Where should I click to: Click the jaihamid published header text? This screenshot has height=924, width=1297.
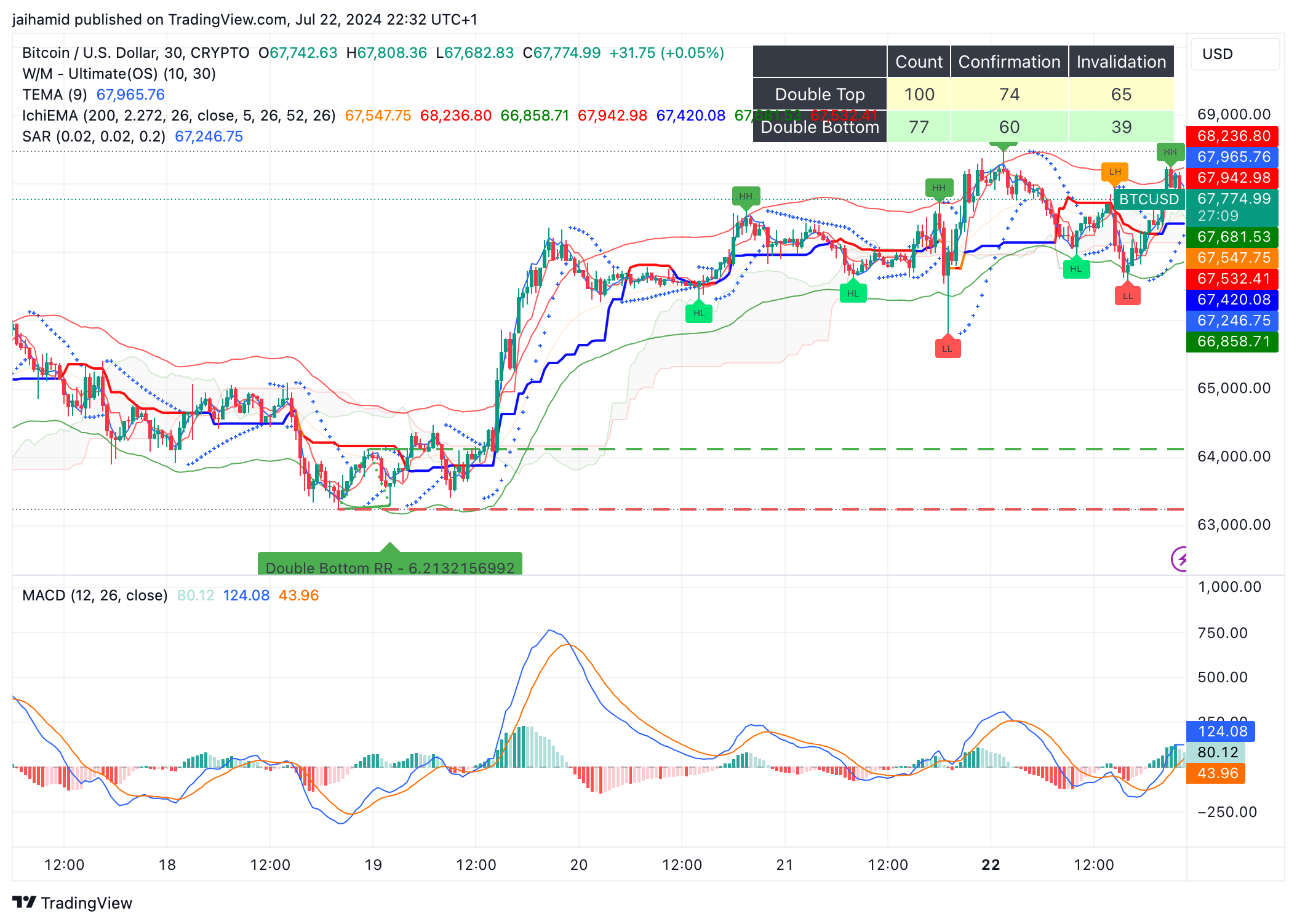click(245, 20)
